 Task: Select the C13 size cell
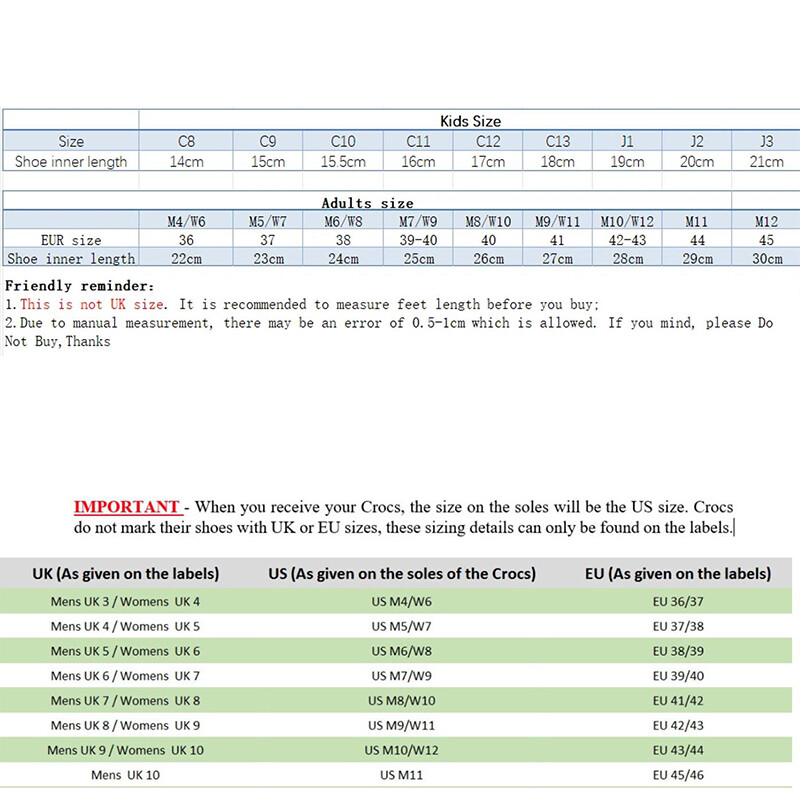[x=558, y=141]
